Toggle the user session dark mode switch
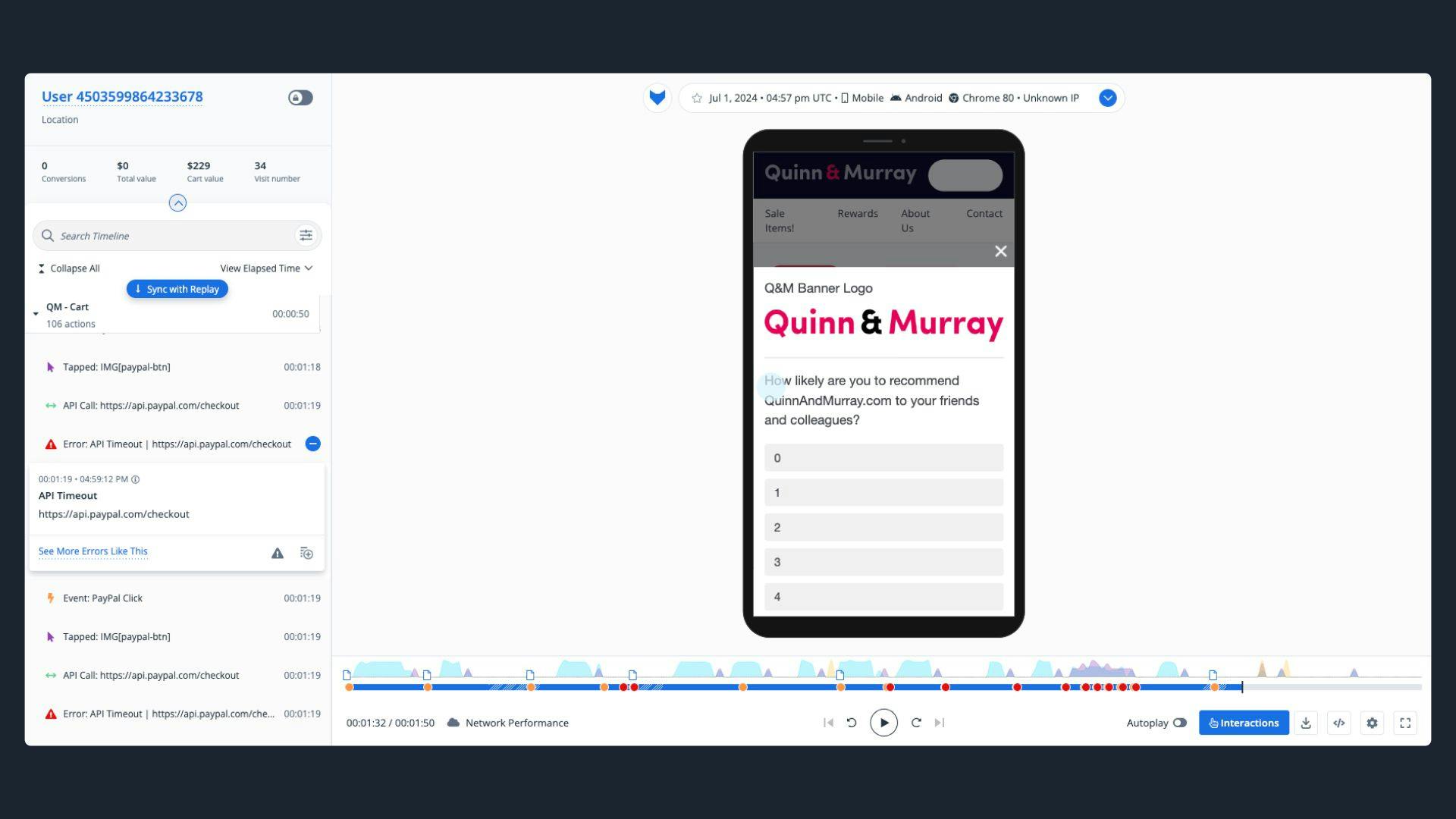This screenshot has height=819, width=1456. coord(300,97)
